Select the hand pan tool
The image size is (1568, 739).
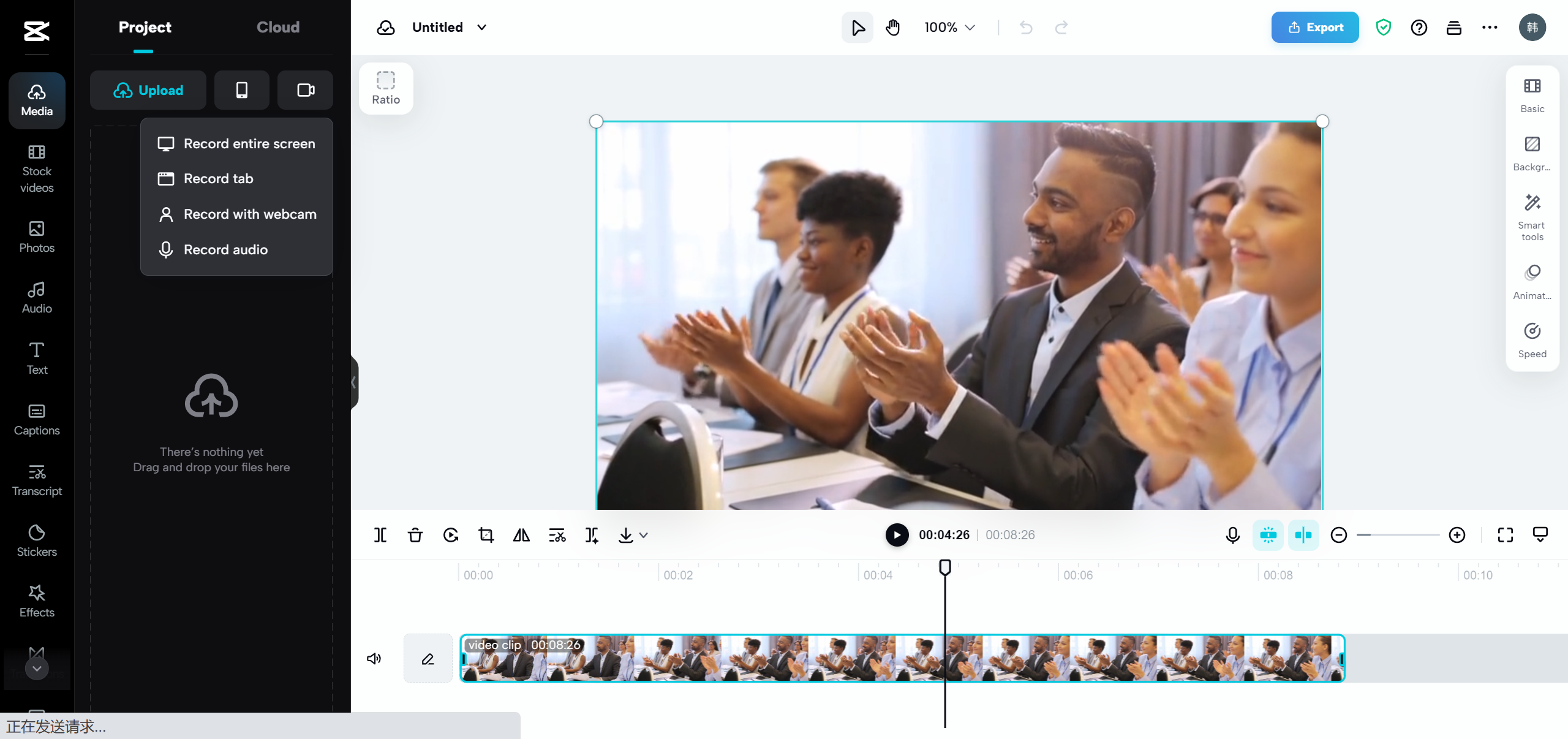pos(893,28)
